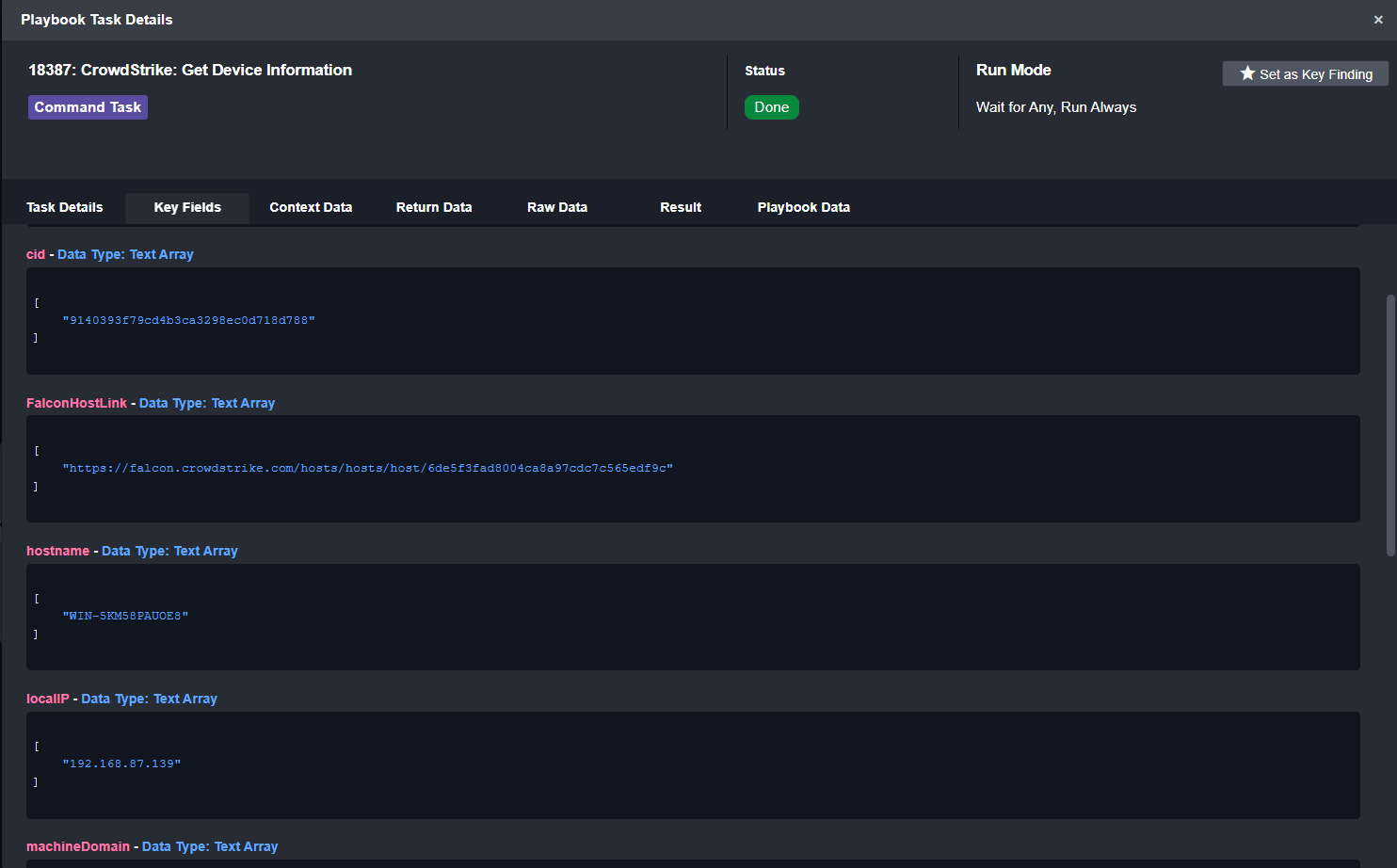Click the falcon.crowdstrike.com host link value
This screenshot has width=1397, height=868.
pos(368,468)
